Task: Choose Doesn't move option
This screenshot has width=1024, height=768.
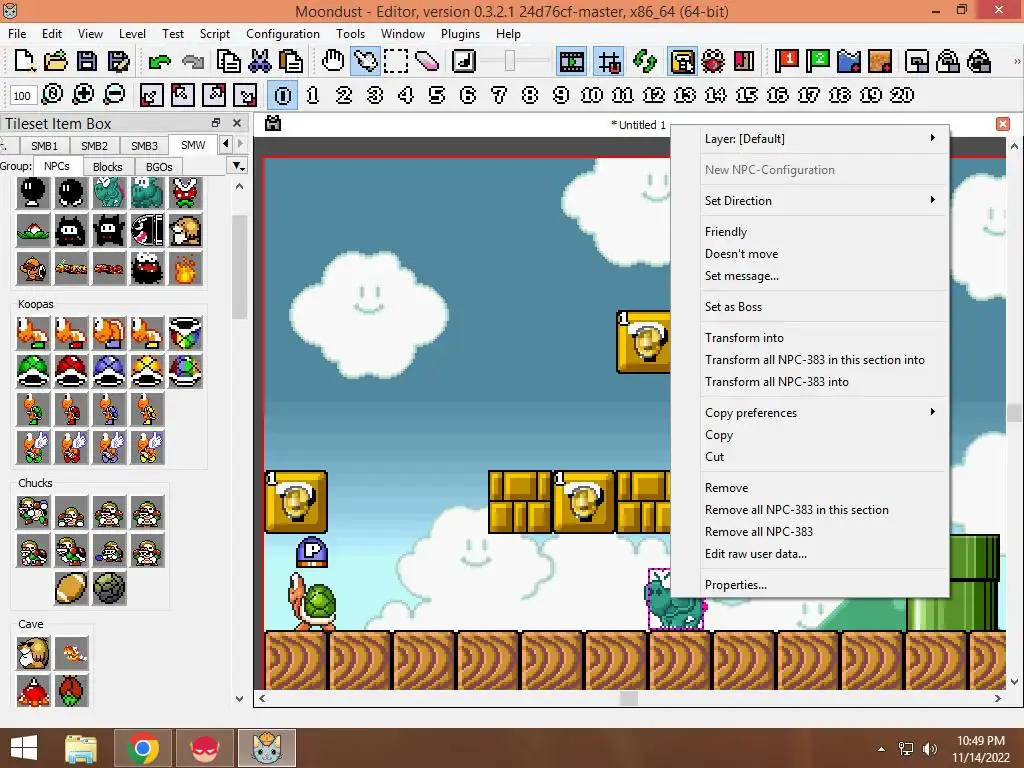Action: point(820,253)
